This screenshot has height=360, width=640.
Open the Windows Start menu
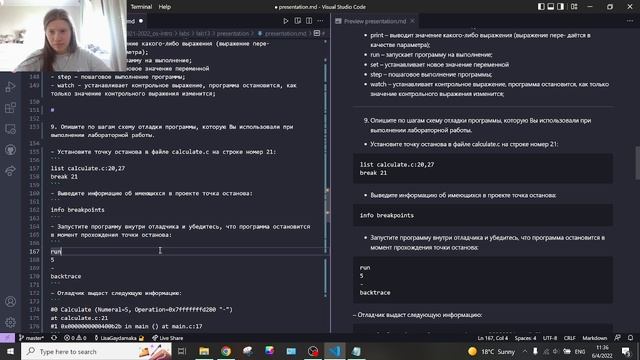[10, 351]
